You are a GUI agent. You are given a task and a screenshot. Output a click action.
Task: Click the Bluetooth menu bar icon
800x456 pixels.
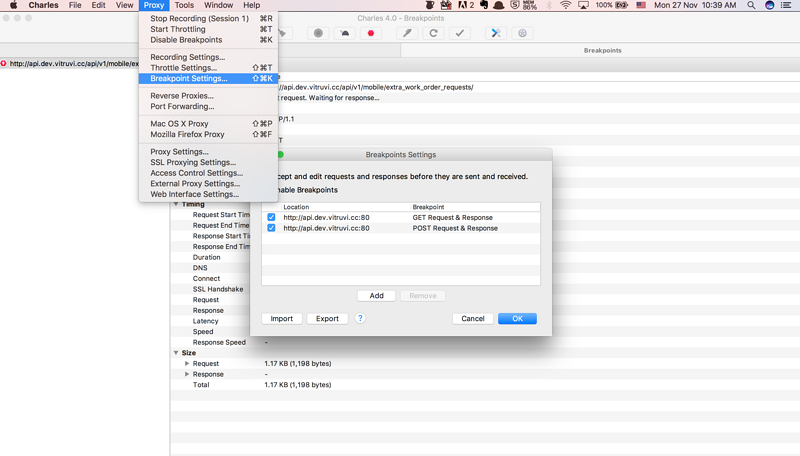[549, 5]
